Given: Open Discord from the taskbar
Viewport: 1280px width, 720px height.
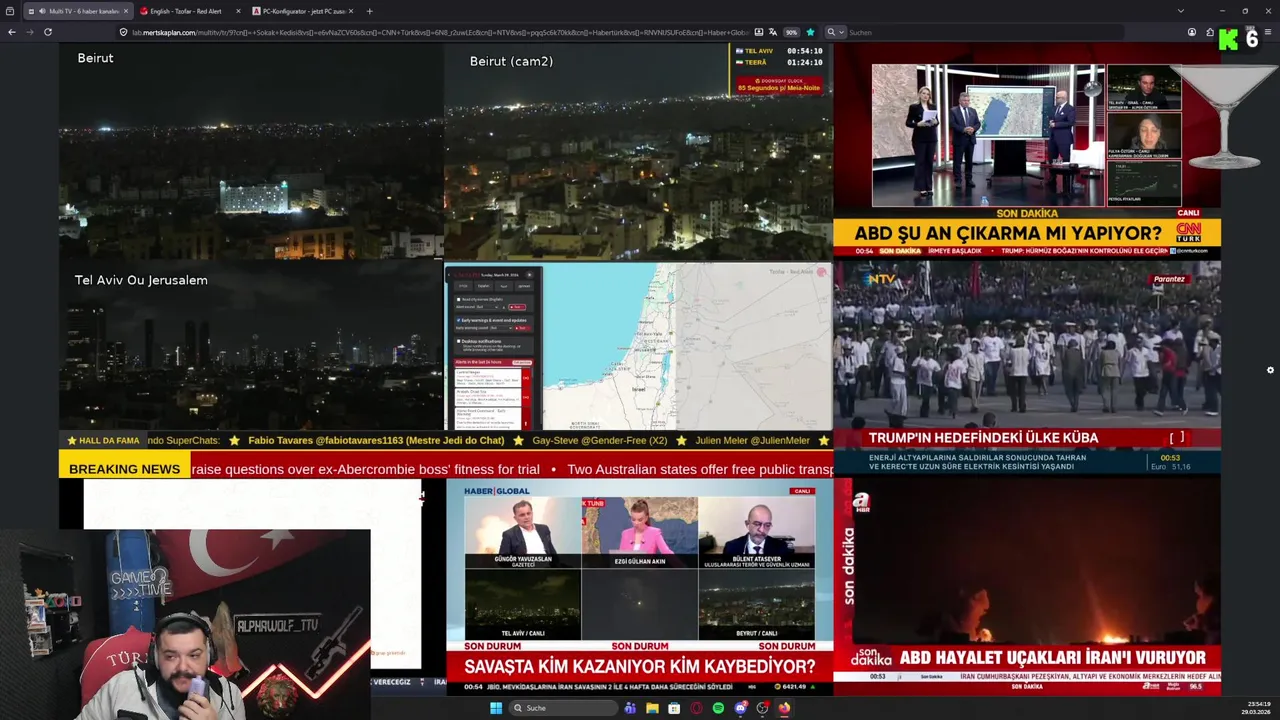Looking at the screenshot, I should pos(741,708).
